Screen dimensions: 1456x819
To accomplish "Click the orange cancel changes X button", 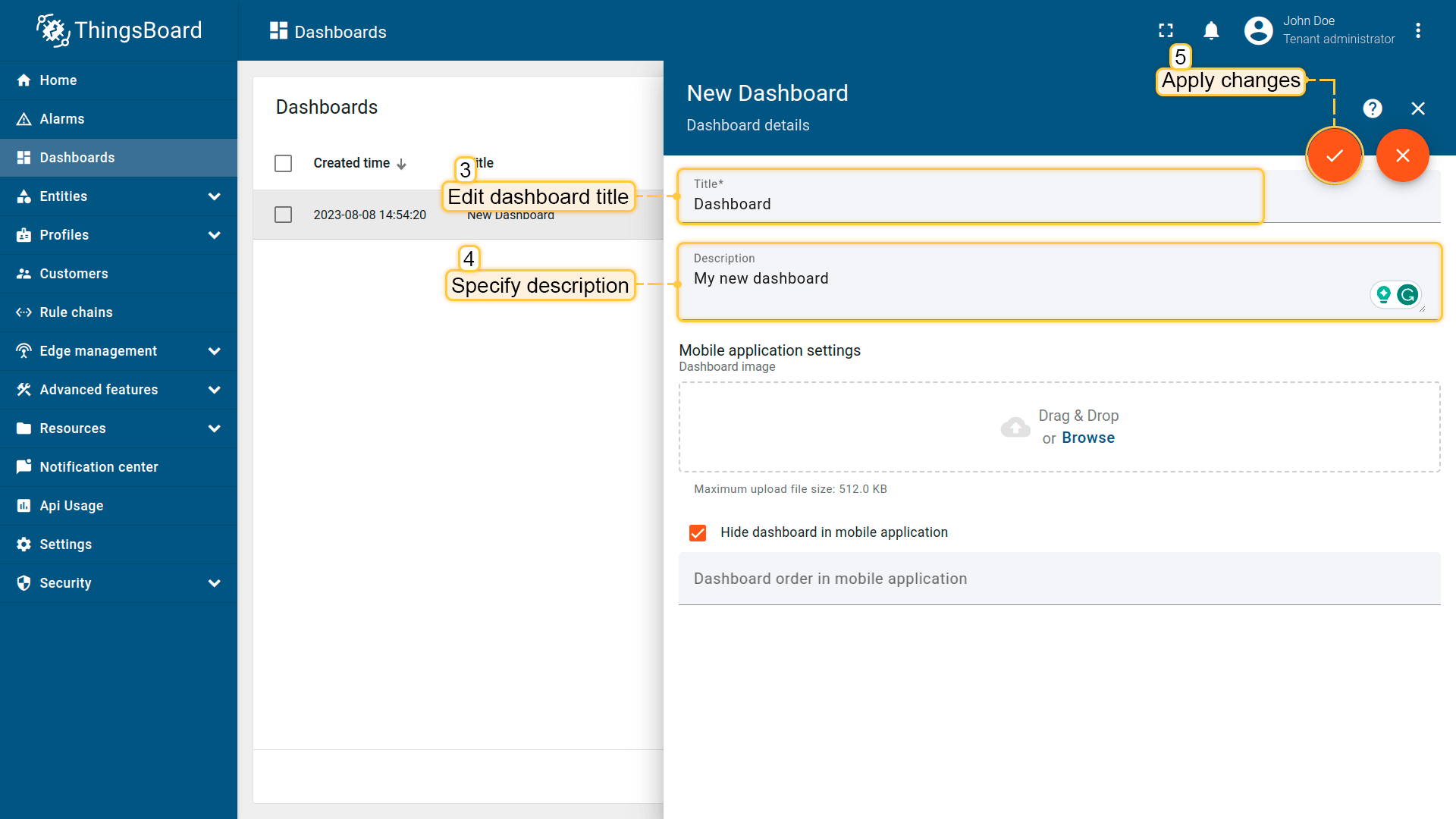I will tap(1402, 155).
